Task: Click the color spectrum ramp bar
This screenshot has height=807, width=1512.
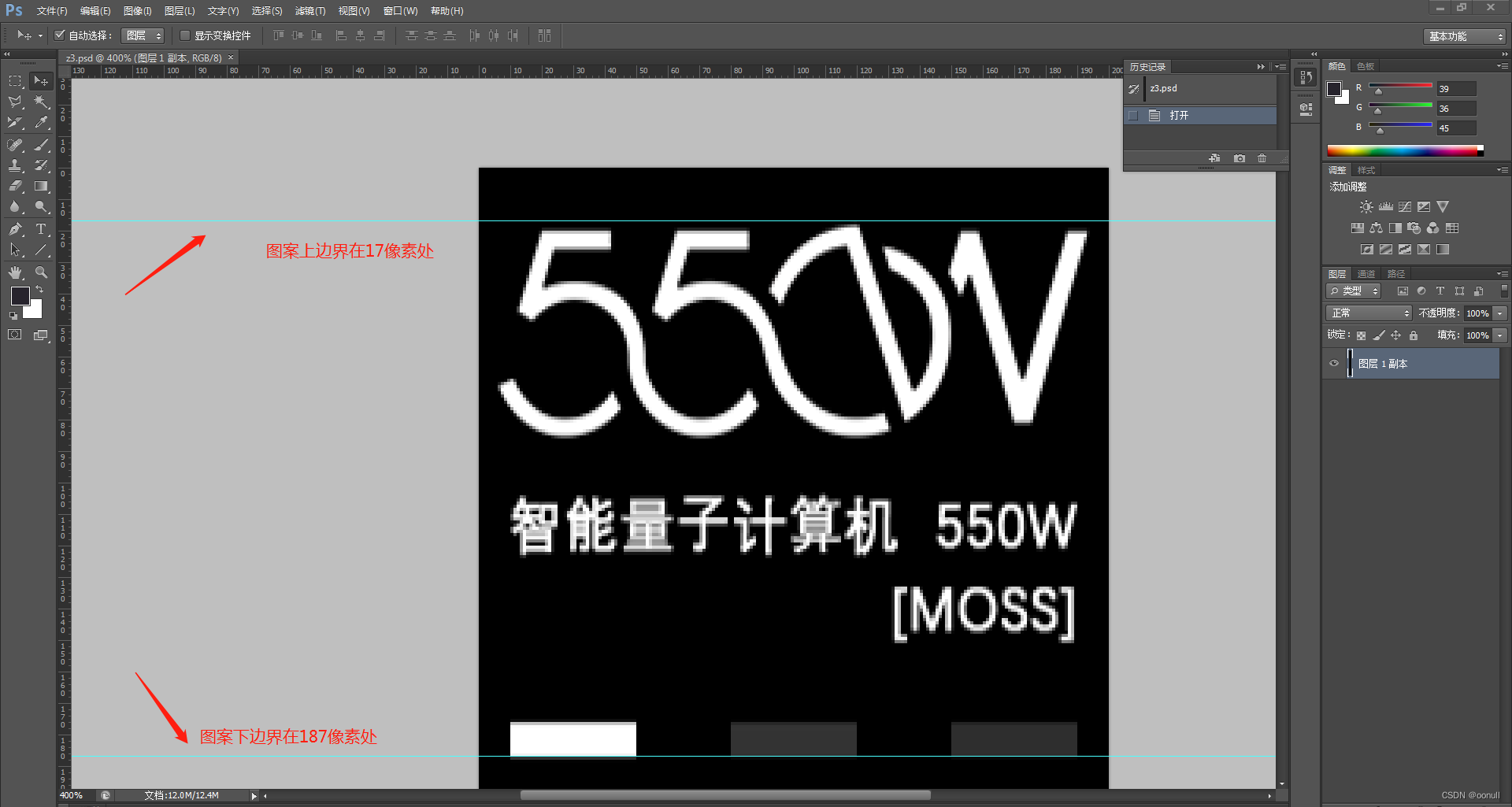Action: [1405, 150]
